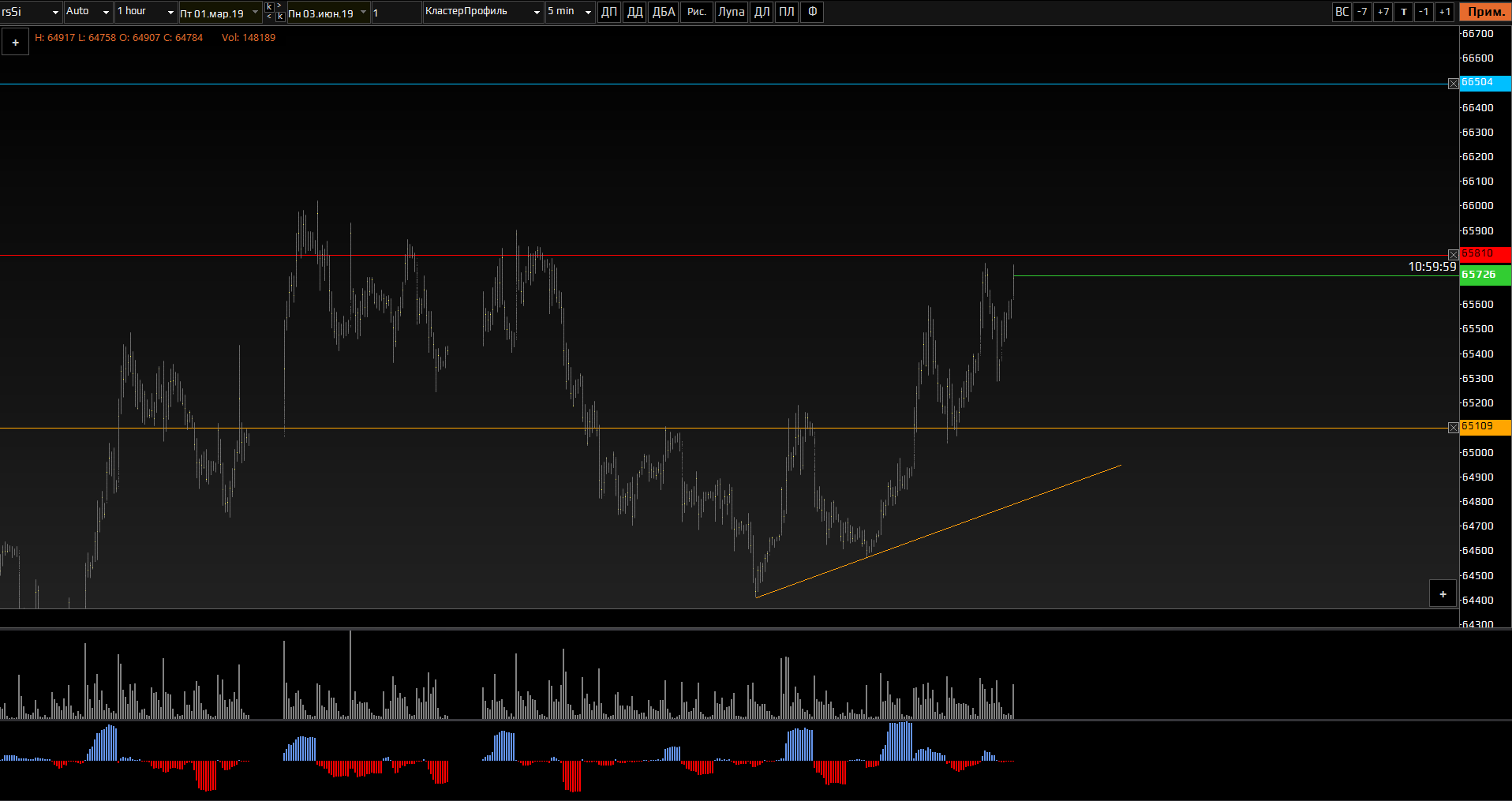Shift the date range back 7 days
1512x801 pixels.
(1362, 12)
